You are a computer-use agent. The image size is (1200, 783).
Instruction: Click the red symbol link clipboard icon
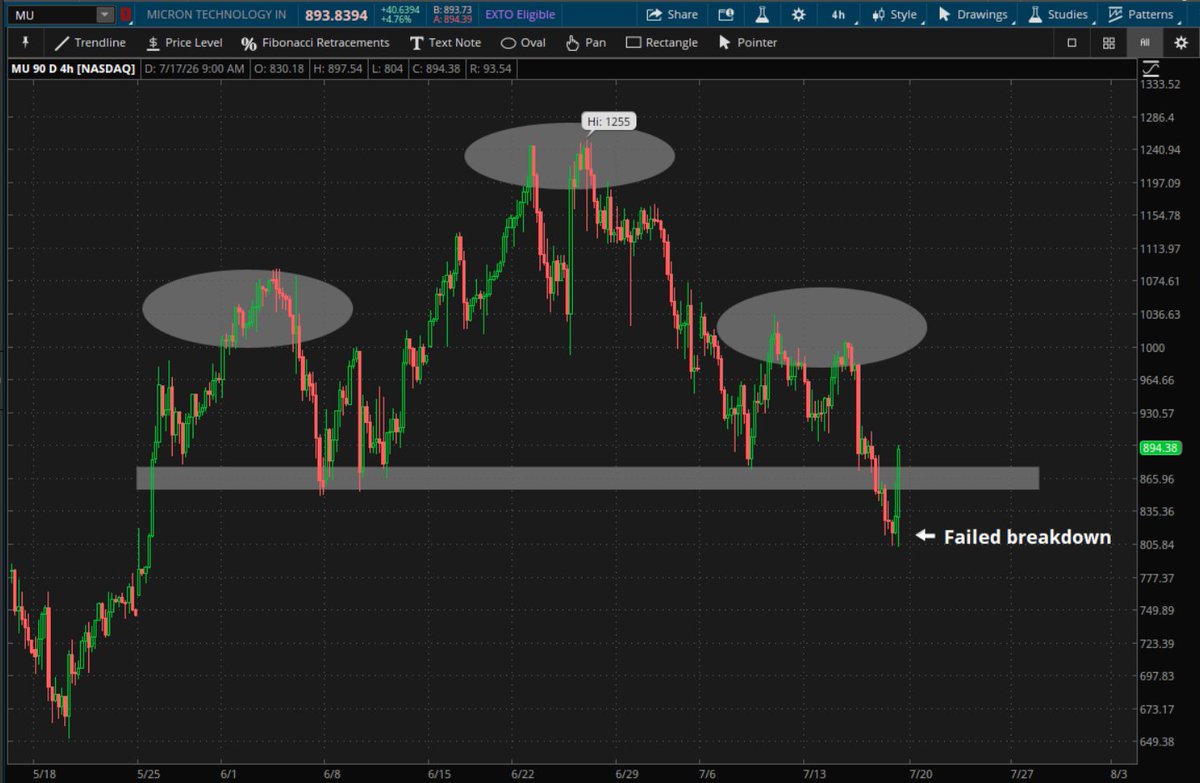126,15
